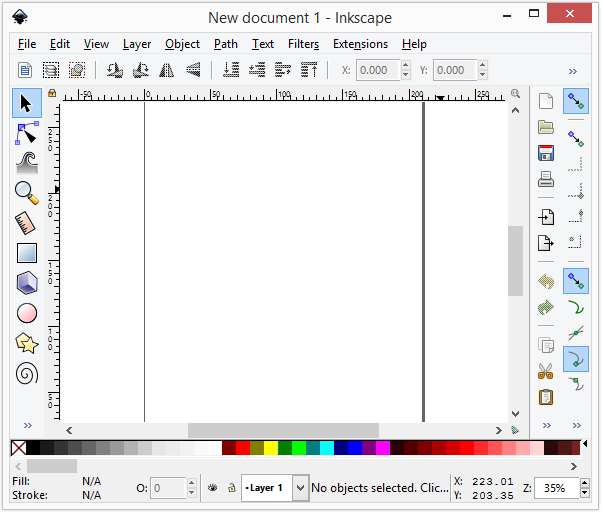Toggle snap to bounding box centers

[x=576, y=243]
